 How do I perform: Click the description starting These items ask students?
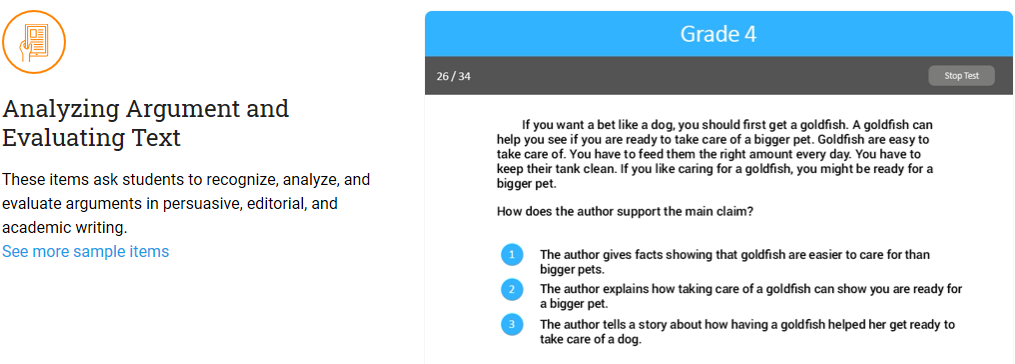[186, 203]
